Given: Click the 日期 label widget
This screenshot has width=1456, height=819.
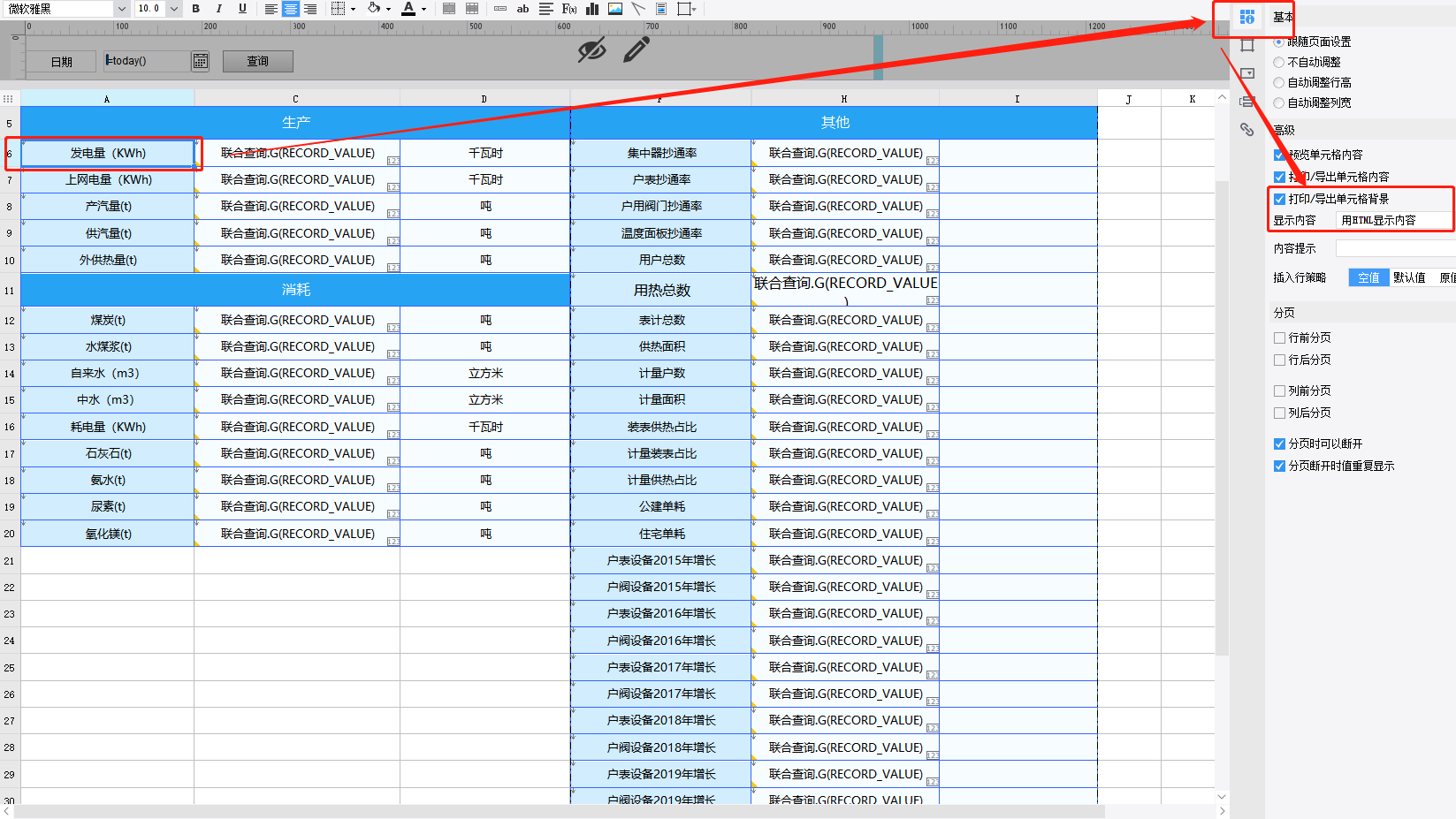Looking at the screenshot, I should pos(61,61).
